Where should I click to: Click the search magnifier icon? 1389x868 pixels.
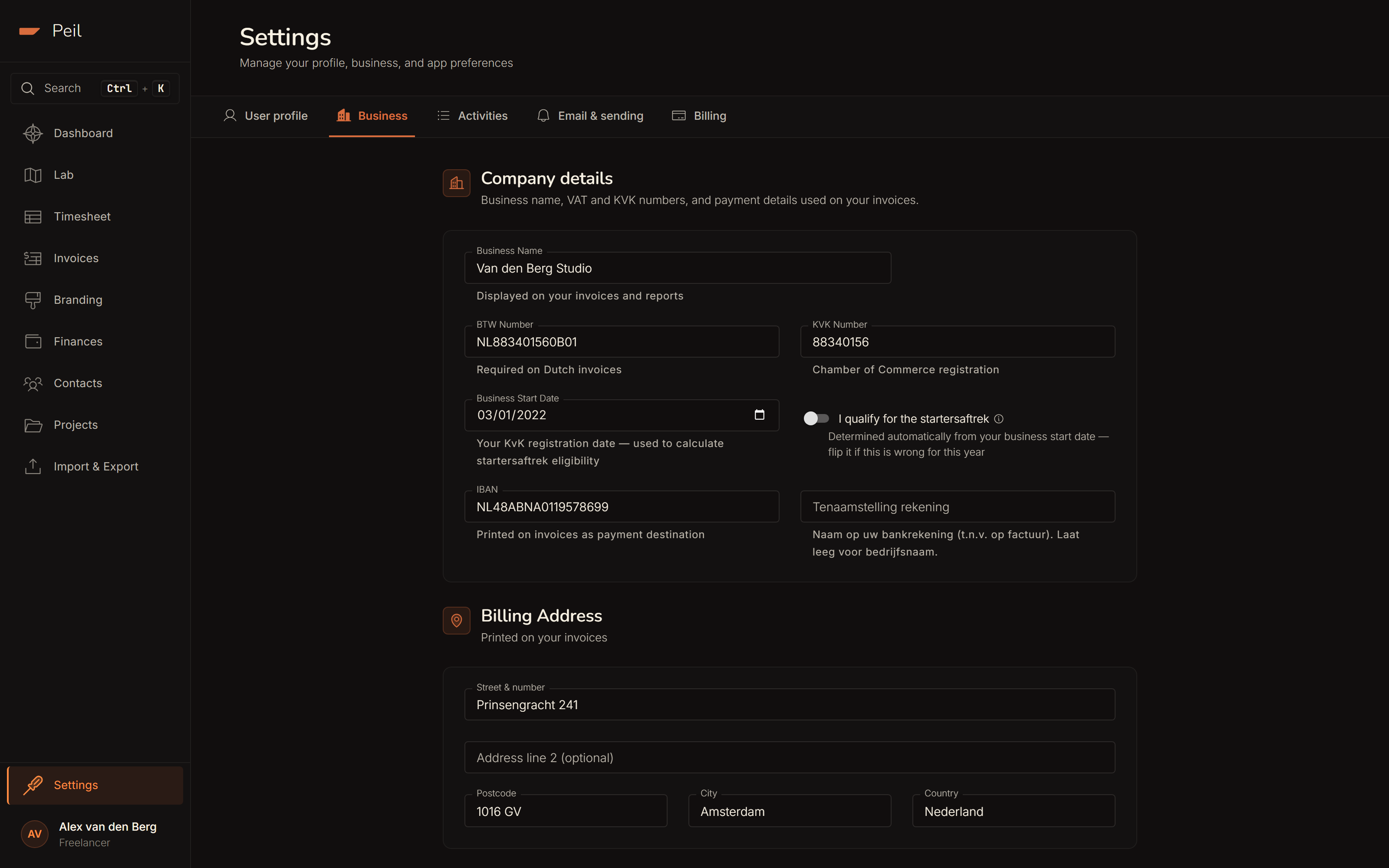tap(27, 89)
